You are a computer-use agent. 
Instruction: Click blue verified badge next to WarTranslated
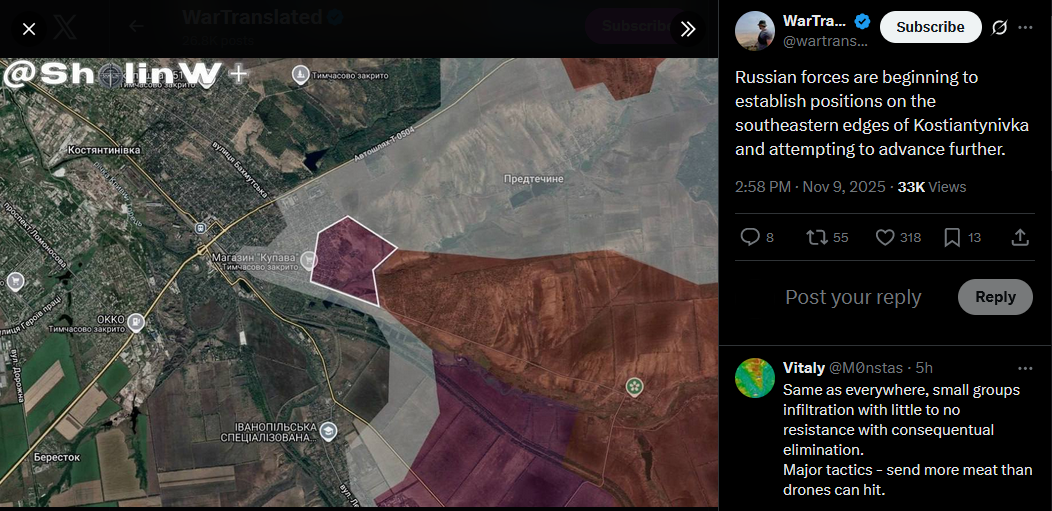(862, 21)
